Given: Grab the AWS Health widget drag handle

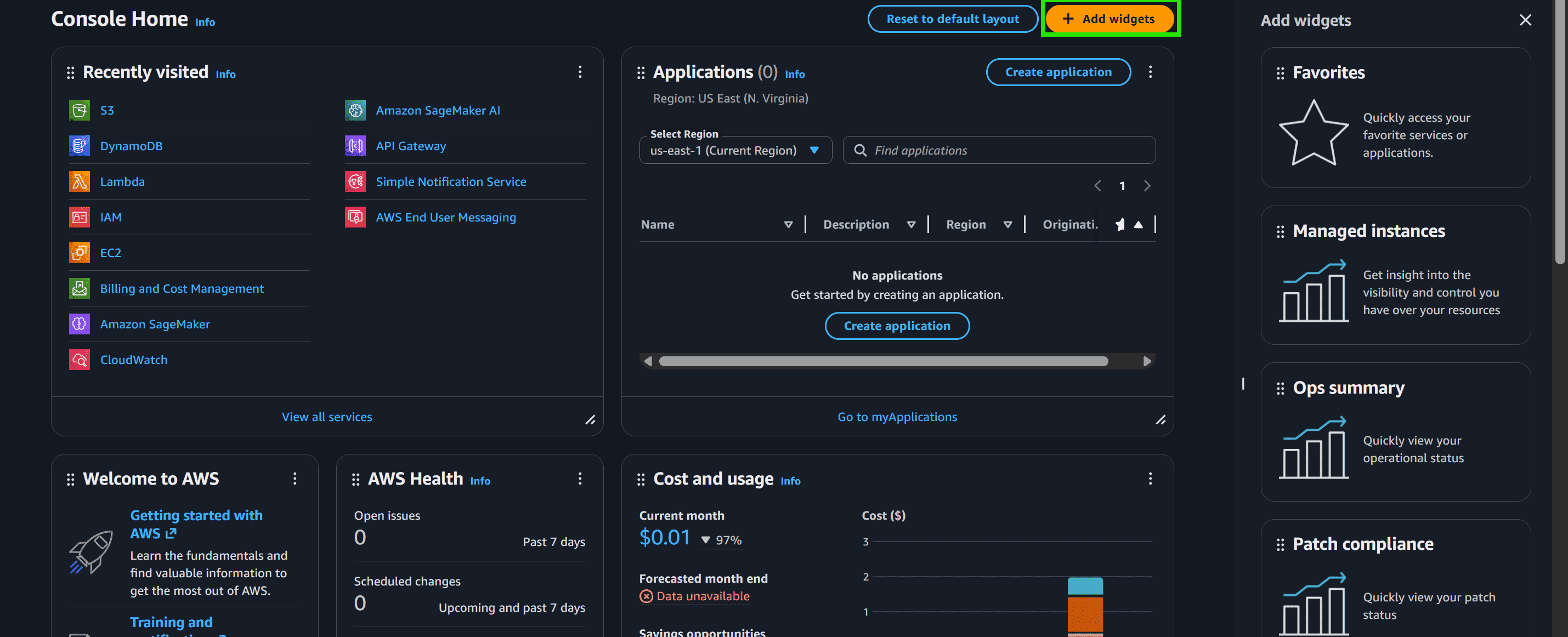Looking at the screenshot, I should click(x=356, y=480).
